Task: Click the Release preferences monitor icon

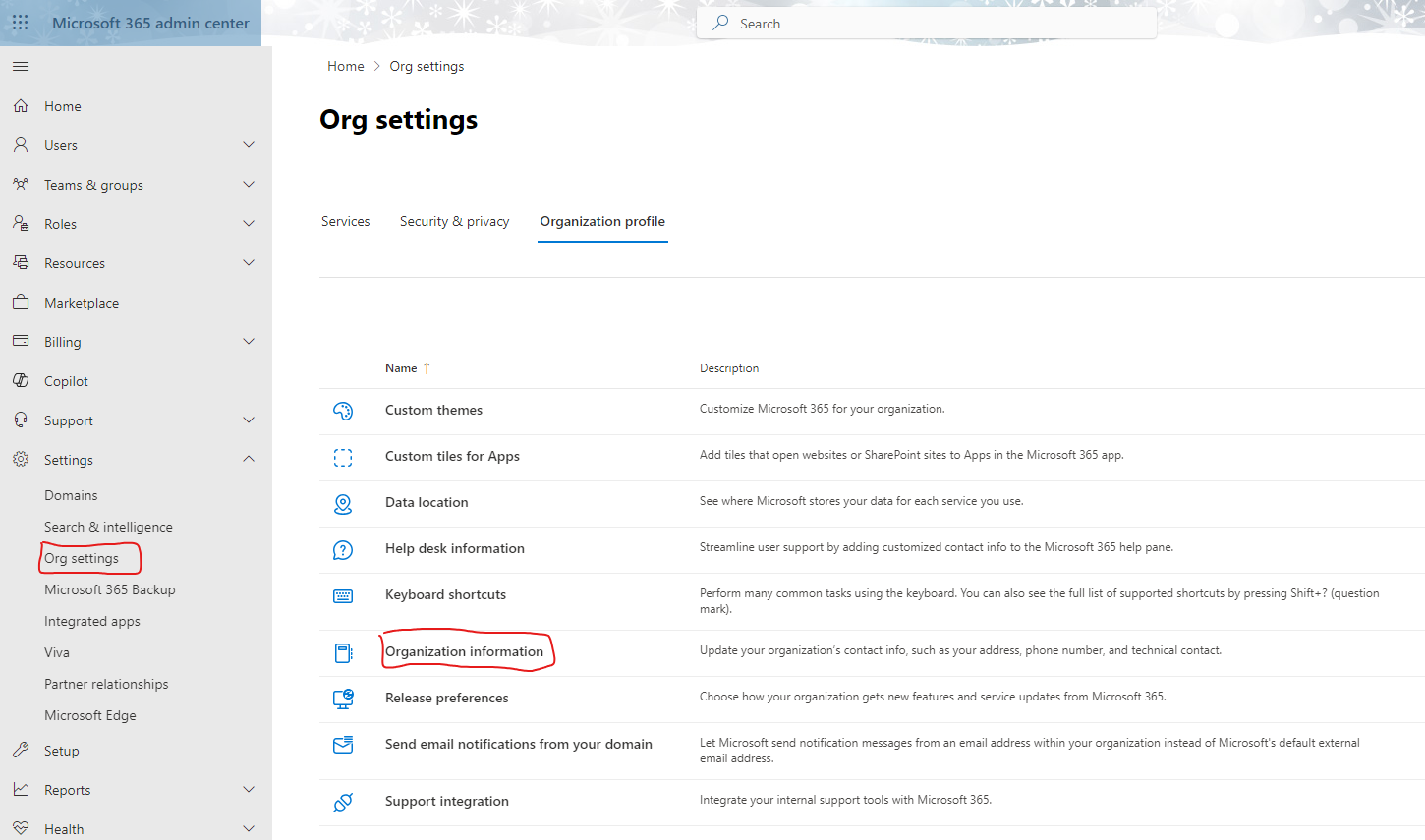Action: 343,699
